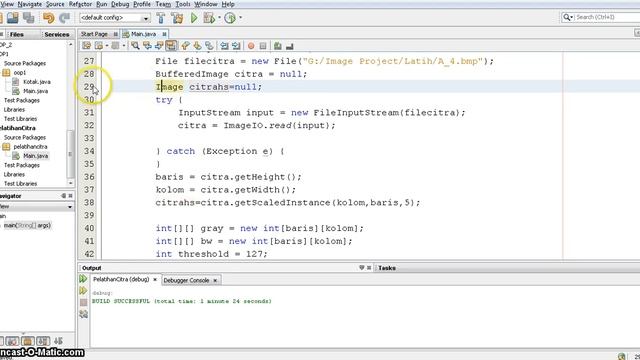Click Projects panel scrollbar down arrow
The image size is (640, 360).
click(x=71, y=183)
